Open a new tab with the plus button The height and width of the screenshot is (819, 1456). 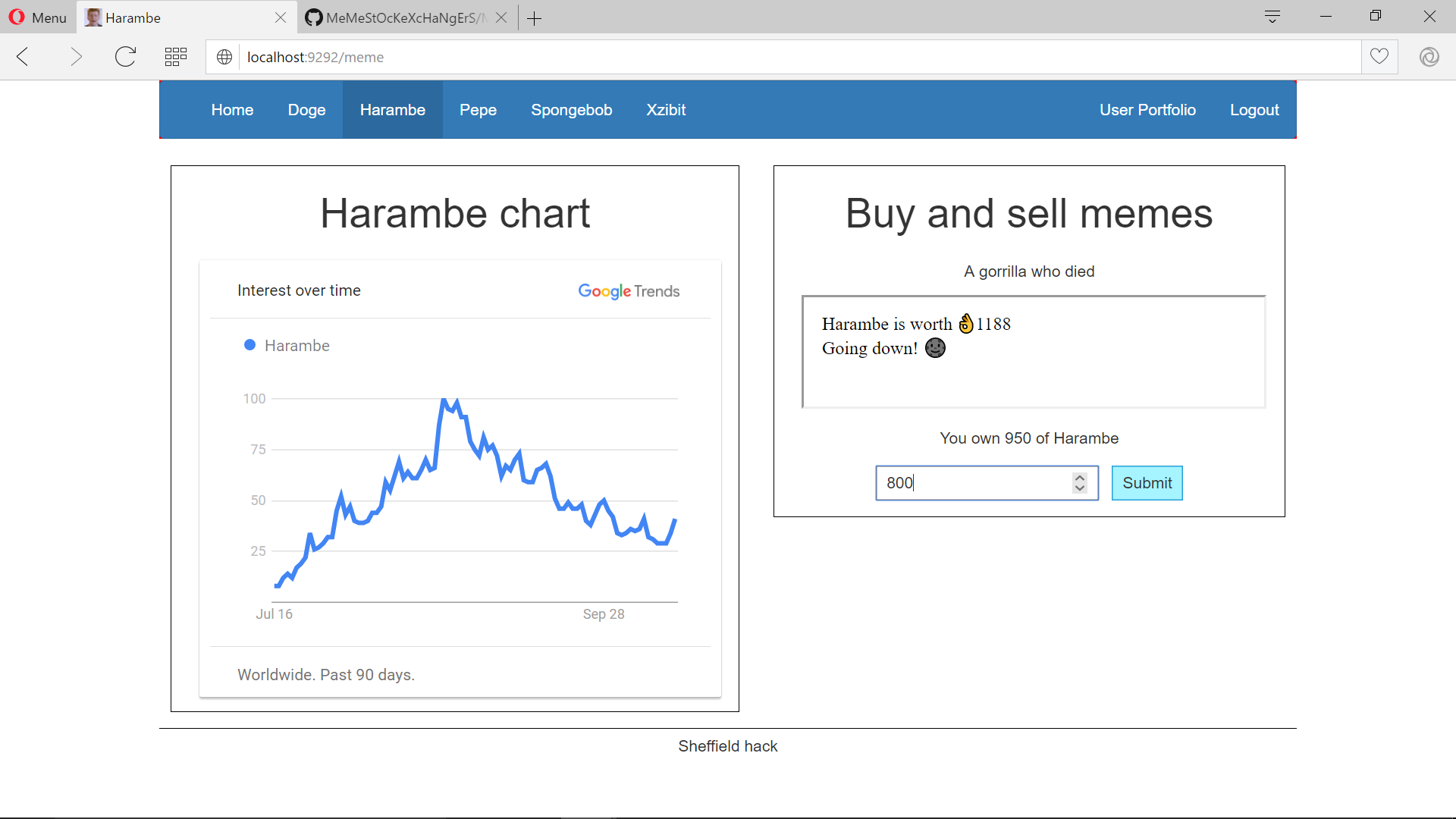click(x=534, y=18)
